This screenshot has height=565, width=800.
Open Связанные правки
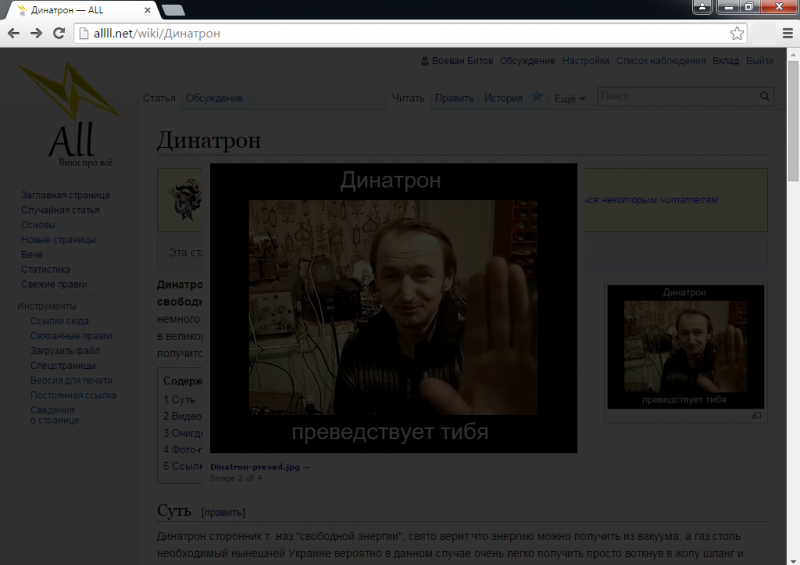[x=71, y=335]
